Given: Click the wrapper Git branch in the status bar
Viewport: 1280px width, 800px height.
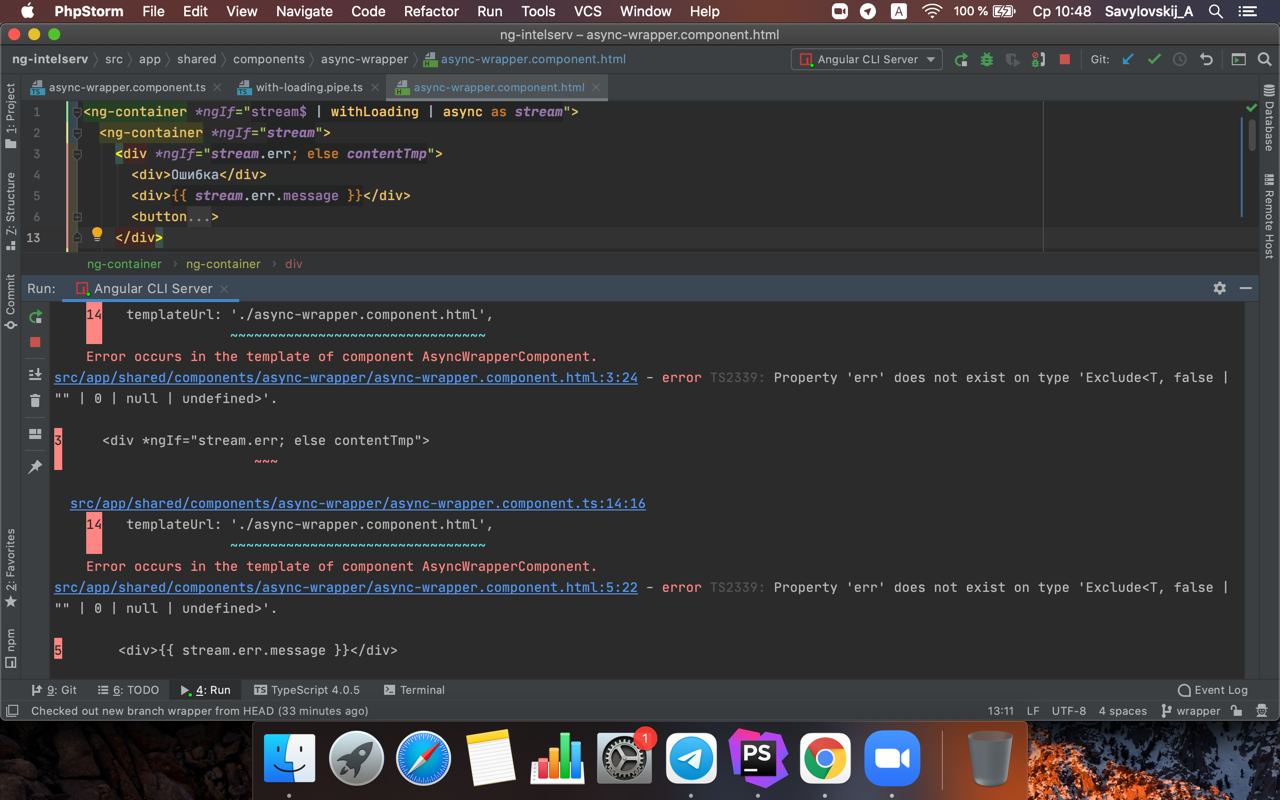Looking at the screenshot, I should [1191, 711].
